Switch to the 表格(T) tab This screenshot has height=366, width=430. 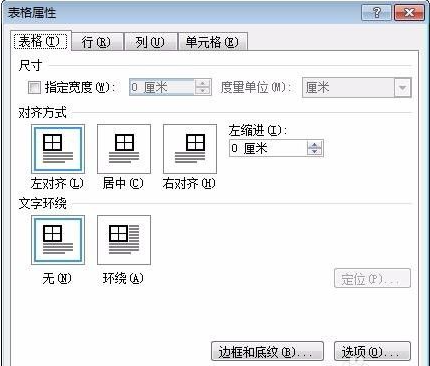click(x=41, y=41)
